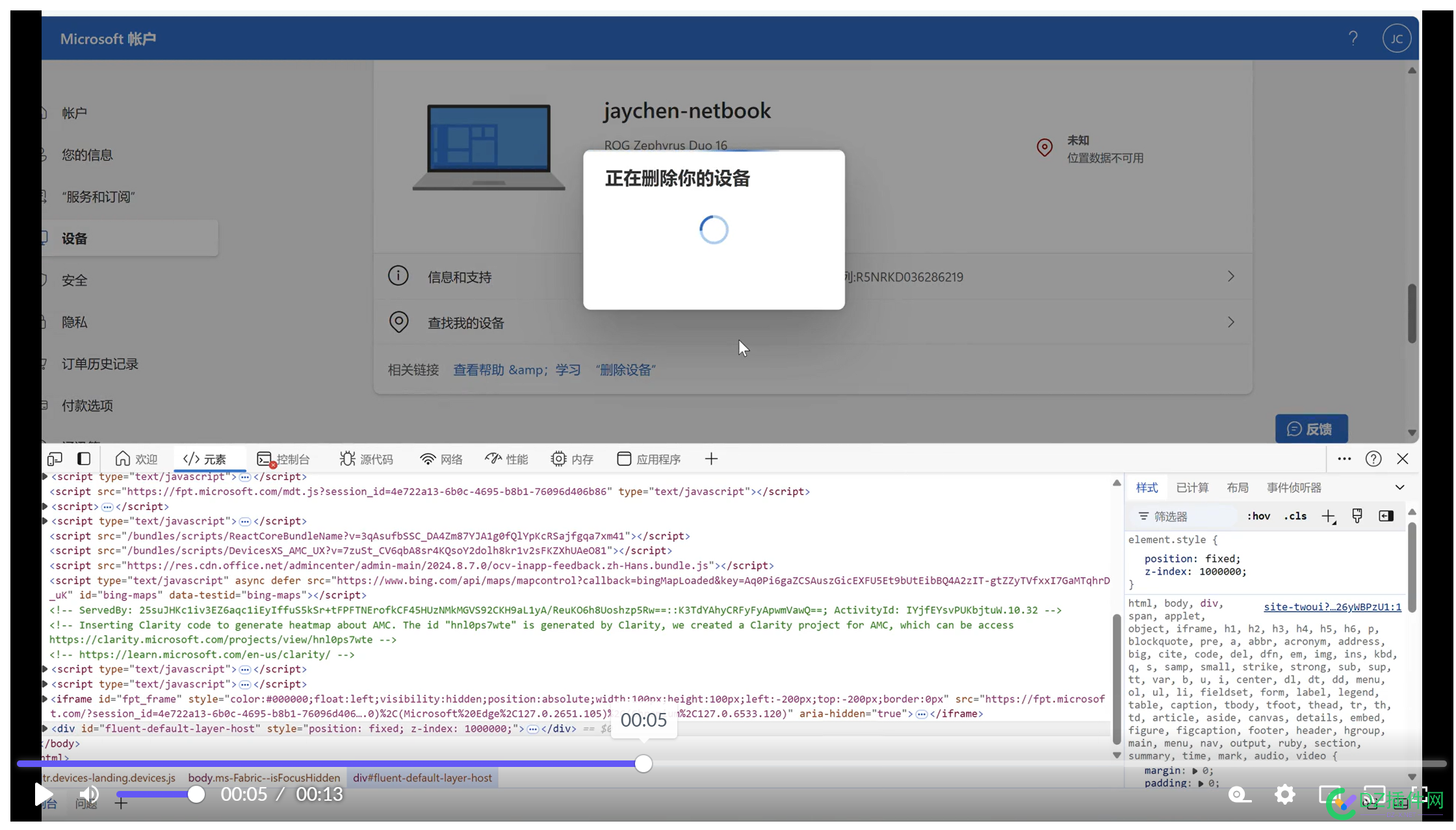Open the playback speed control icon
The width and height of the screenshot is (1456, 830).
(1240, 794)
